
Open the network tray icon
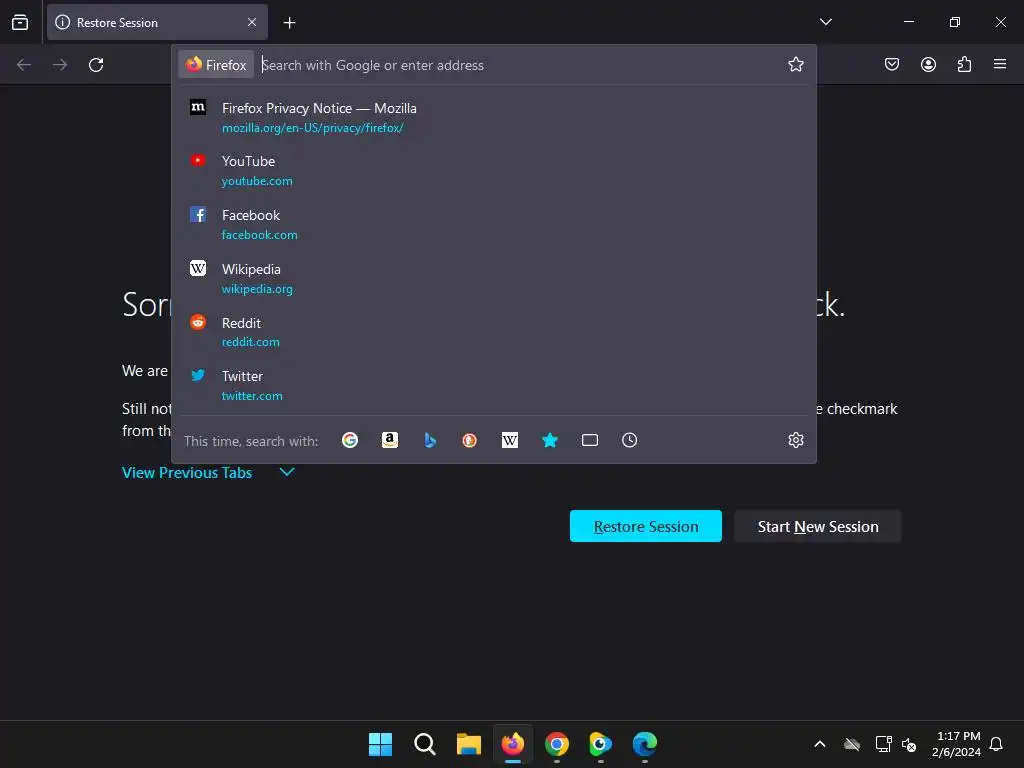click(x=883, y=744)
